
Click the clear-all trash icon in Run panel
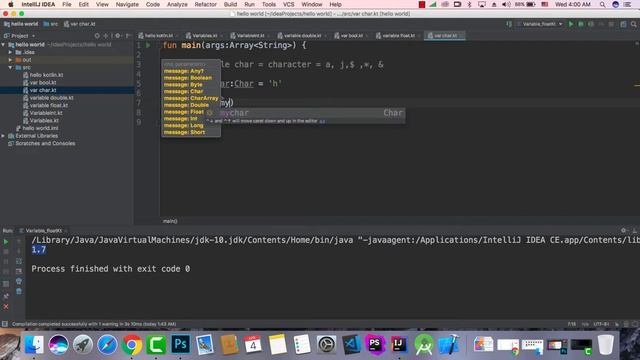point(19,291)
